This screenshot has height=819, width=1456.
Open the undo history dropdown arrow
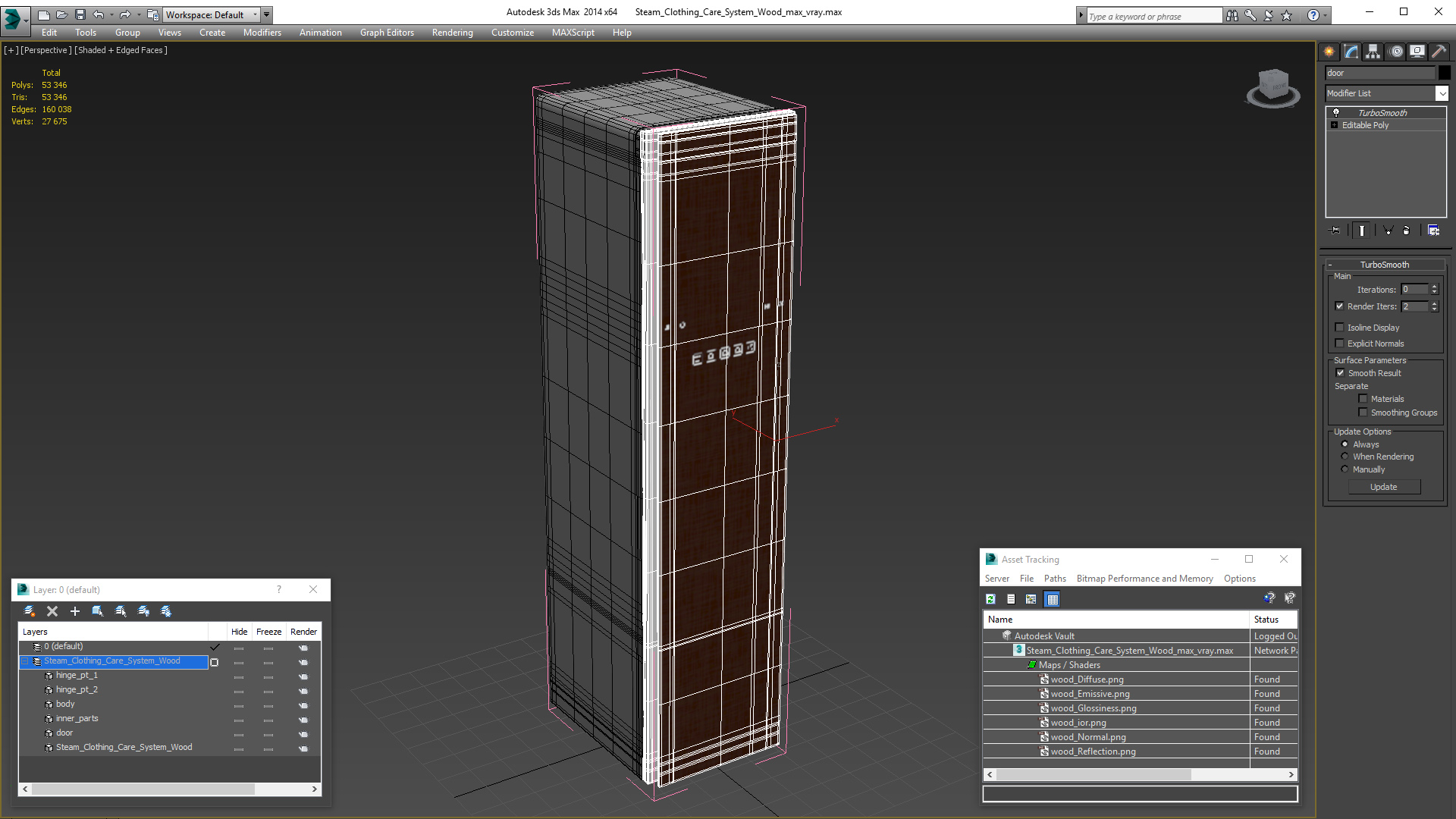111,14
